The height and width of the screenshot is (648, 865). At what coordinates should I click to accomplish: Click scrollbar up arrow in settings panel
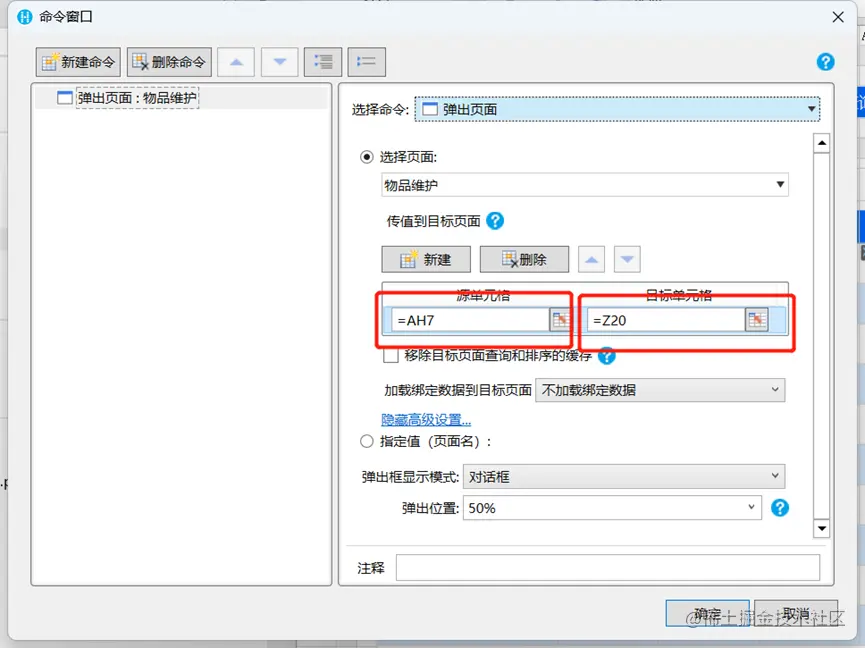[821, 143]
